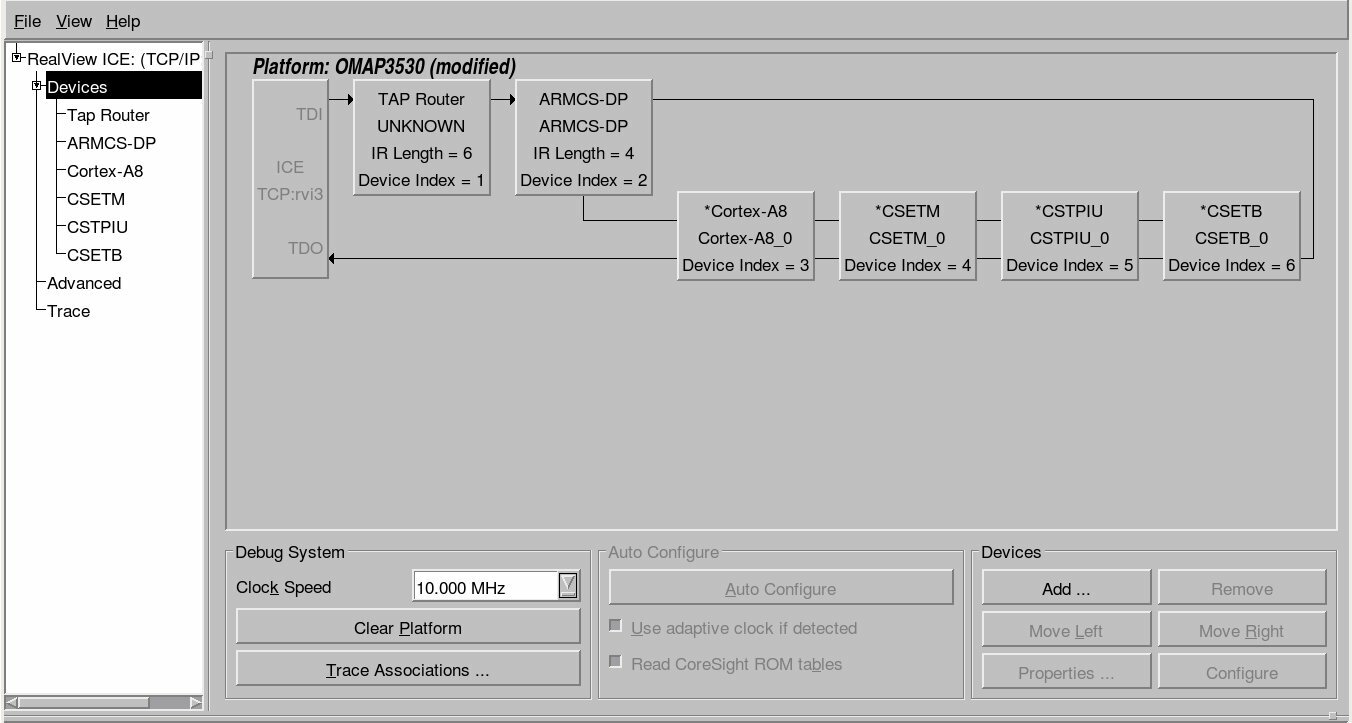Click the Platform: OMAP3530 (modified) title
Image resolution: width=1352 pixels, height=723 pixels.
[384, 67]
